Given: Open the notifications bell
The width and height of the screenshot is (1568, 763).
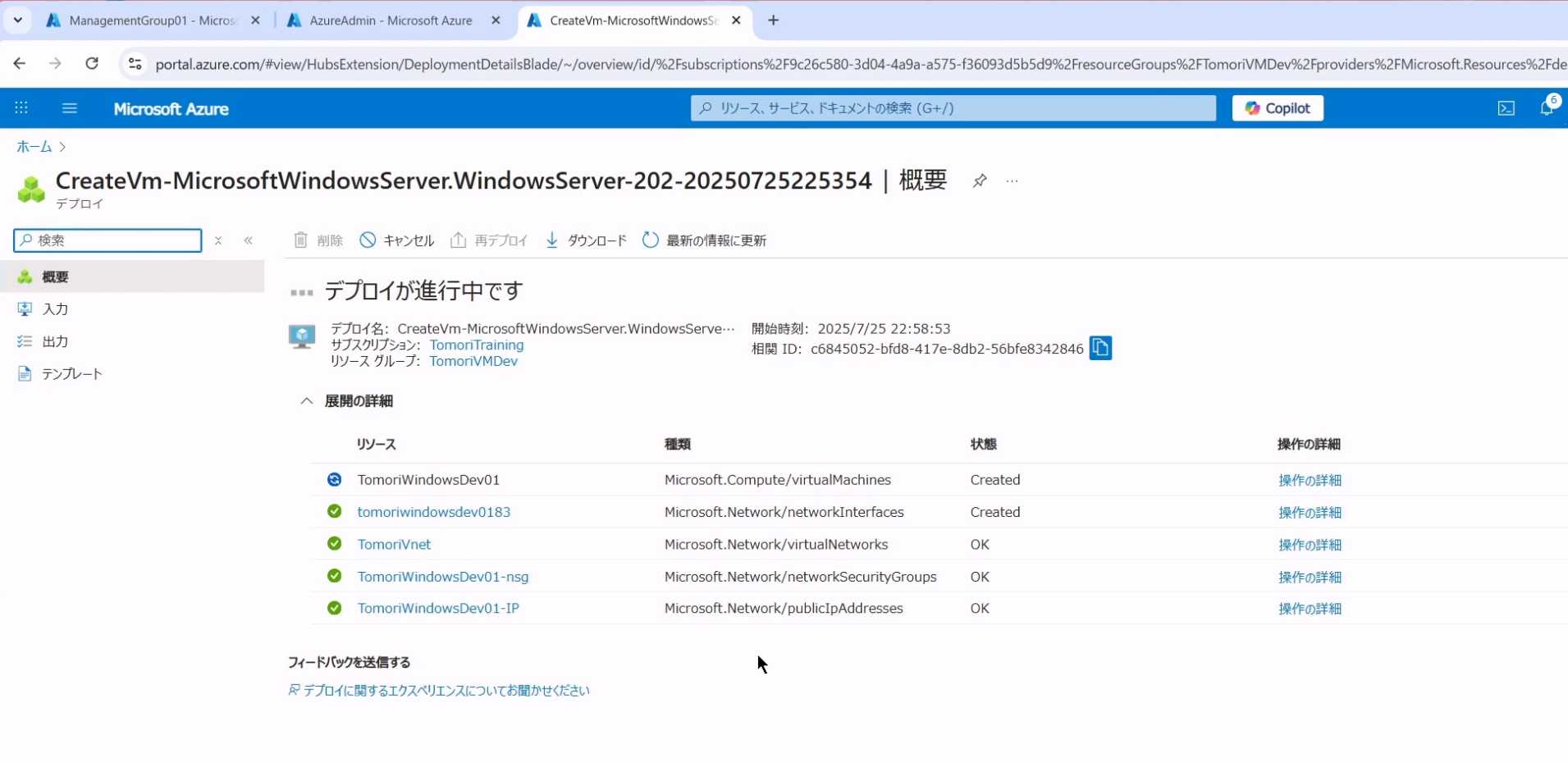Looking at the screenshot, I should 1547,108.
